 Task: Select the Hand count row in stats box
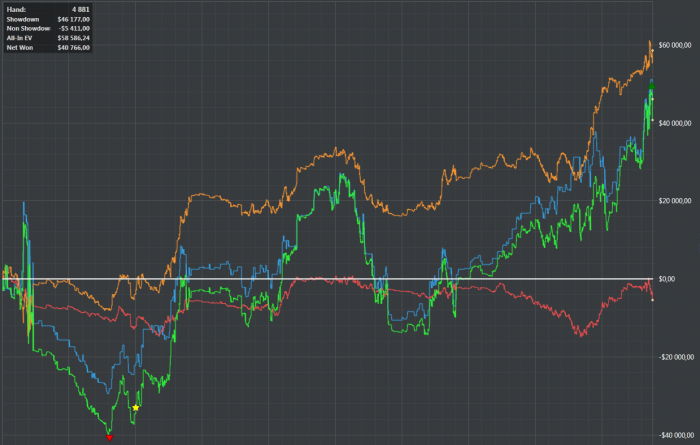pyautogui.click(x=48, y=9)
